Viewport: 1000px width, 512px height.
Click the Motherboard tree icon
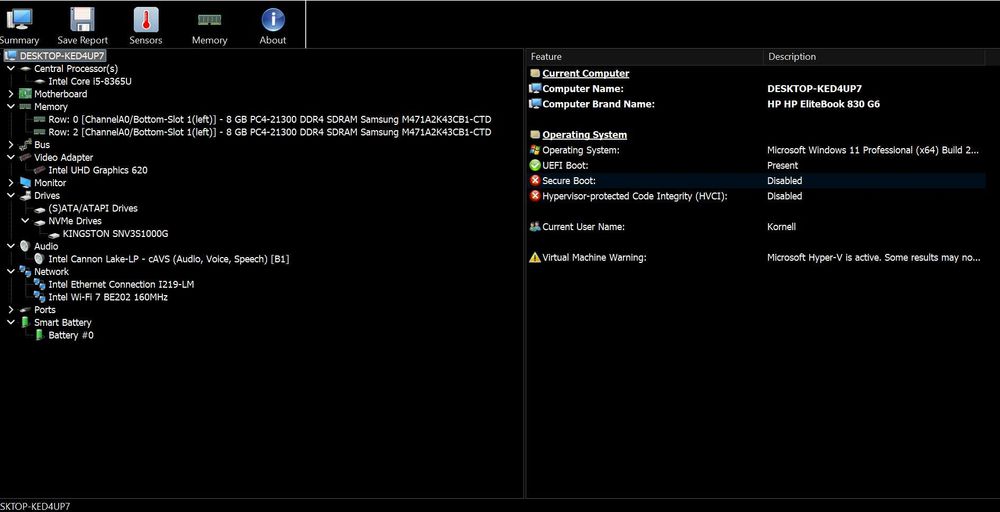(26, 94)
